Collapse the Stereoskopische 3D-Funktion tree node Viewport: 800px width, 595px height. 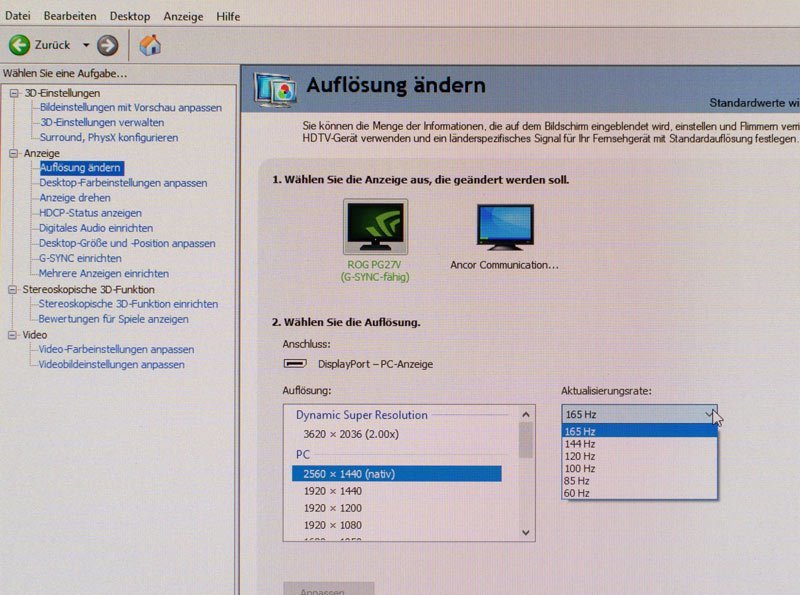coord(12,289)
